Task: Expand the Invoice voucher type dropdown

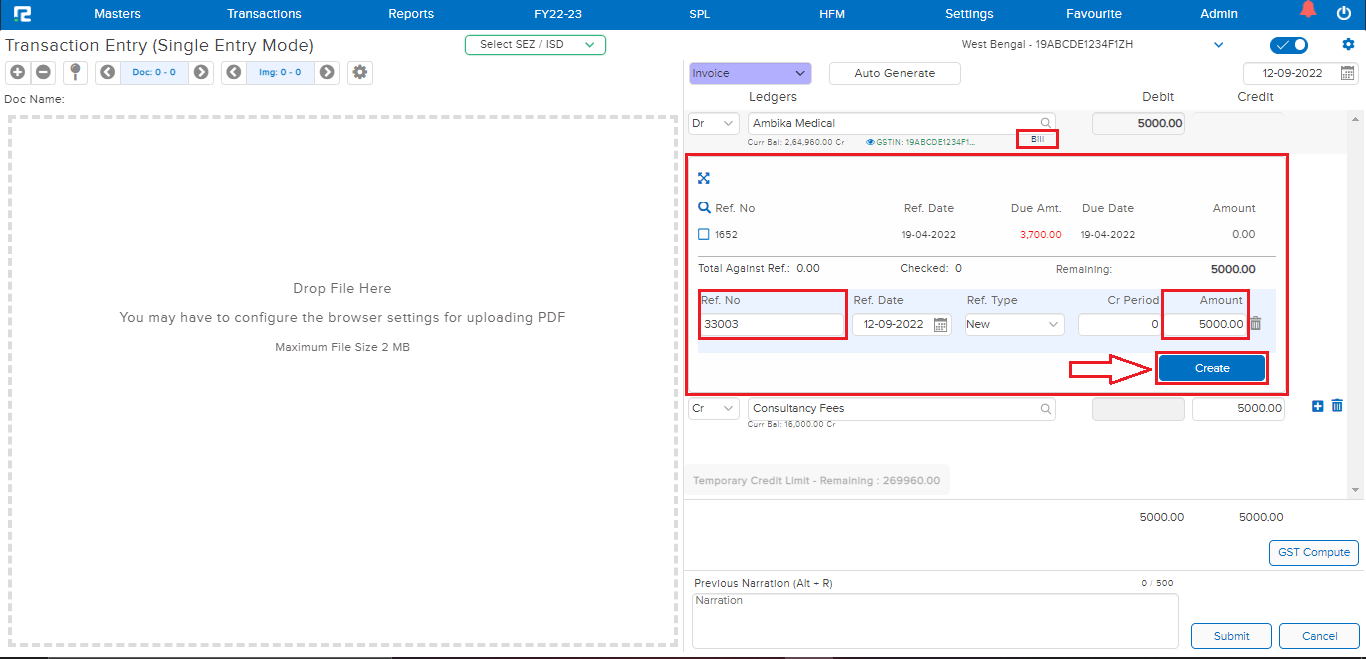Action: [x=749, y=73]
